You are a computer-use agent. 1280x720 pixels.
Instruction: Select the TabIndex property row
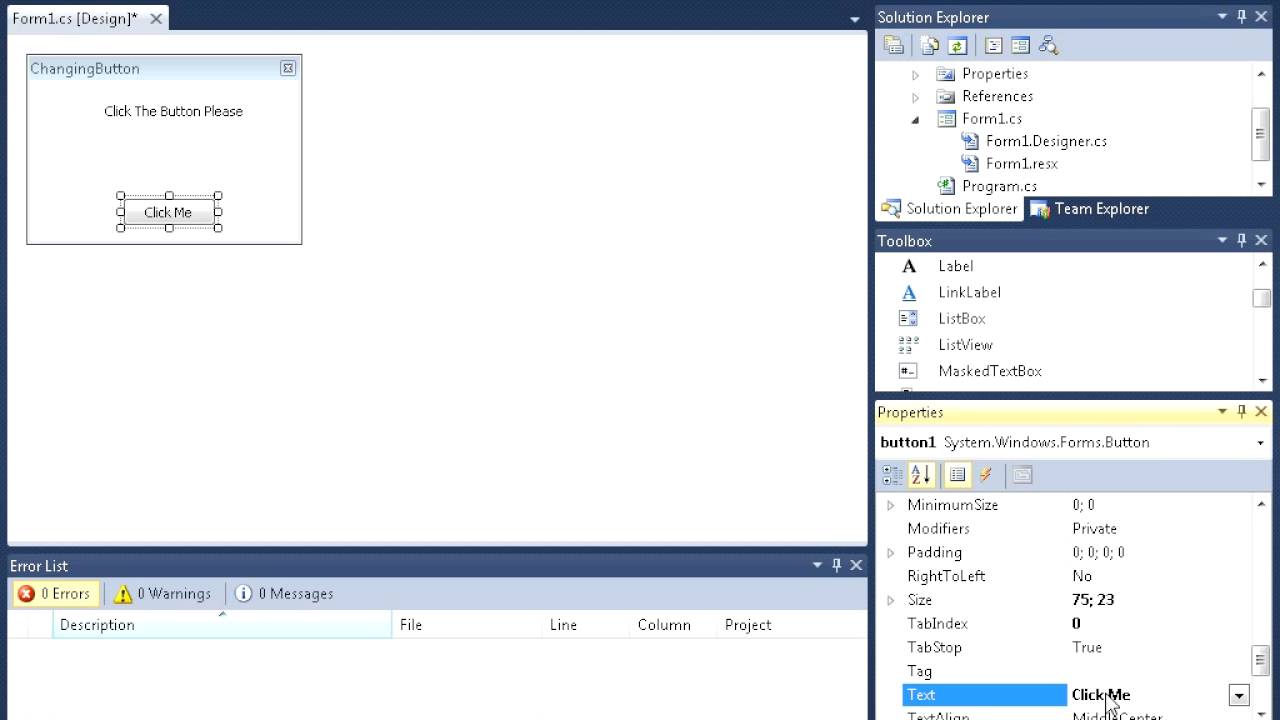[1064, 623]
